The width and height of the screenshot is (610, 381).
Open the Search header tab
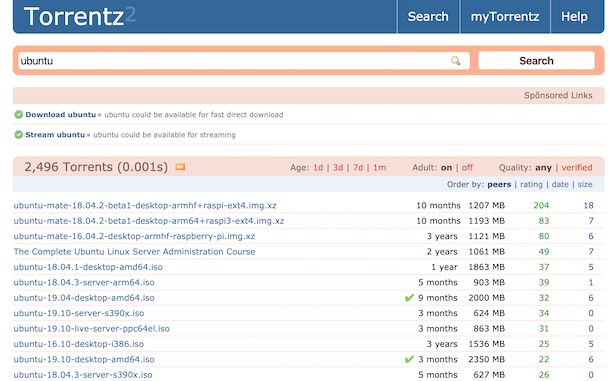pos(428,16)
